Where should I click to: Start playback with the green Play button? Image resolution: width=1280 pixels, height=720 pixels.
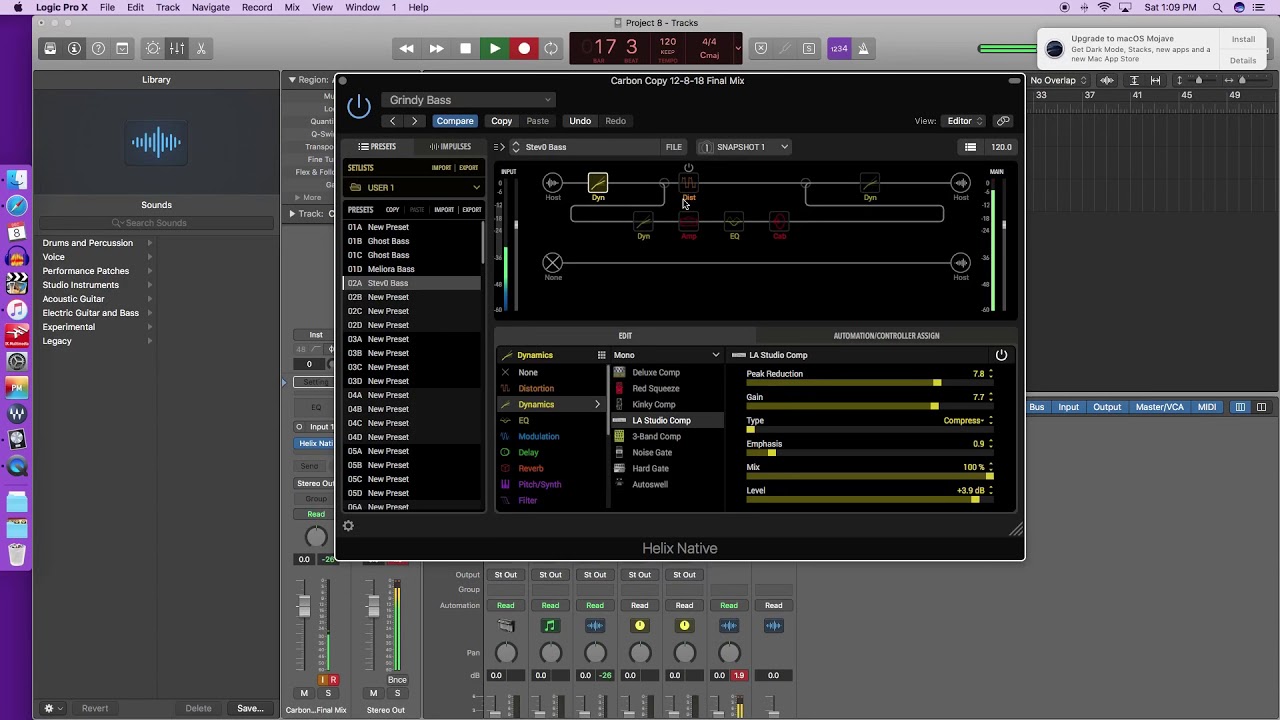pos(494,48)
